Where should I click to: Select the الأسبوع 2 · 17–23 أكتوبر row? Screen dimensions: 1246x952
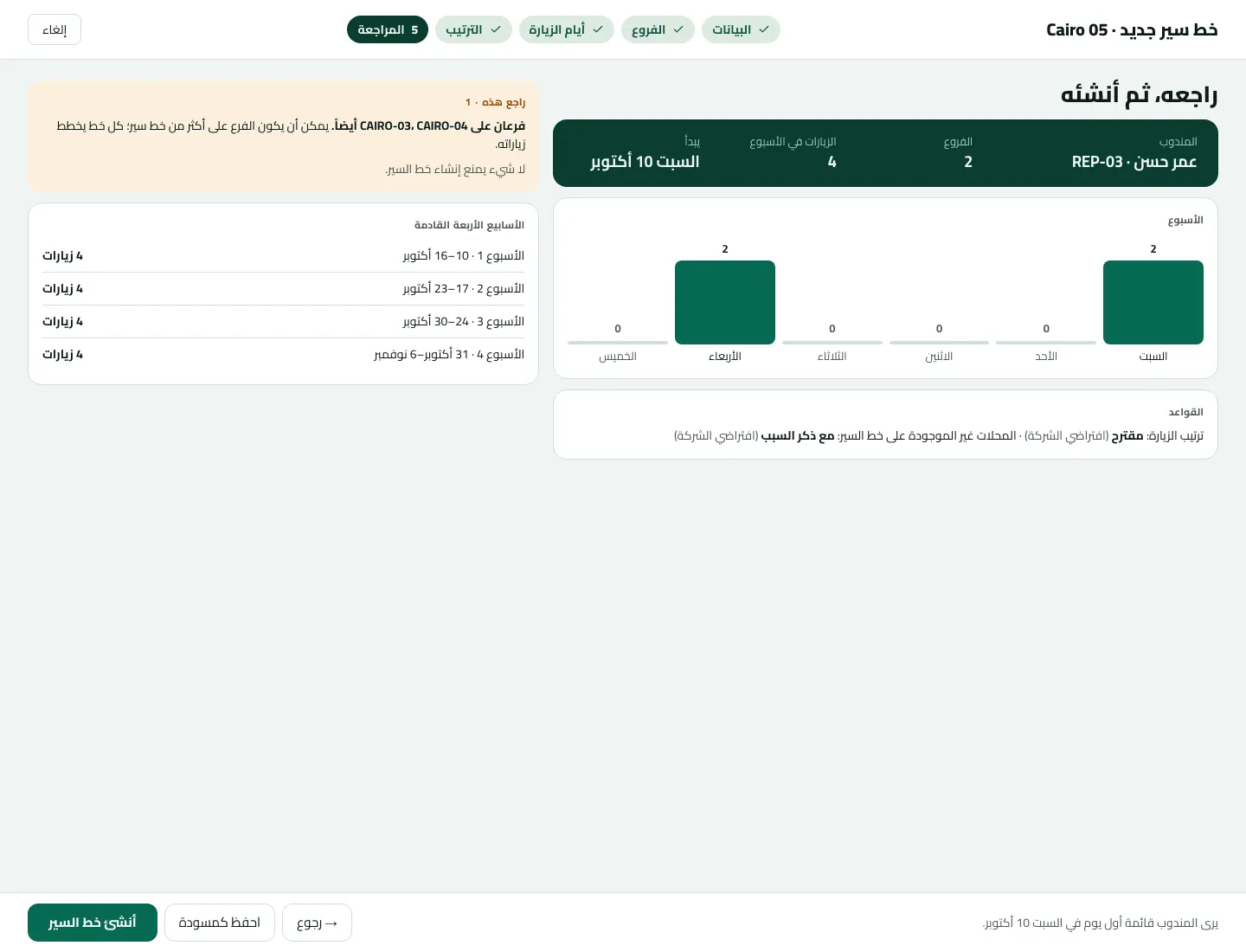click(x=284, y=289)
